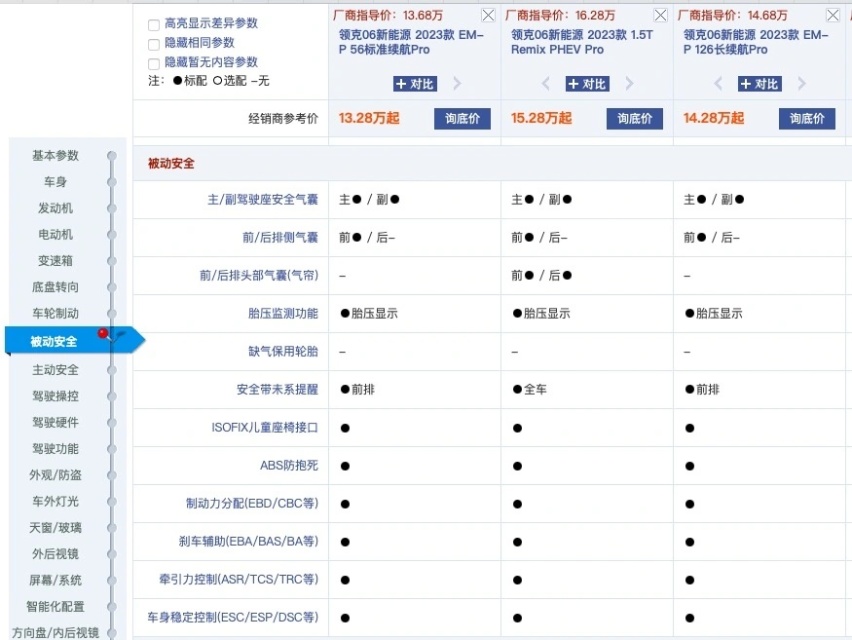Jump to 车外灯光 section
The height and width of the screenshot is (640, 852).
click(55, 501)
